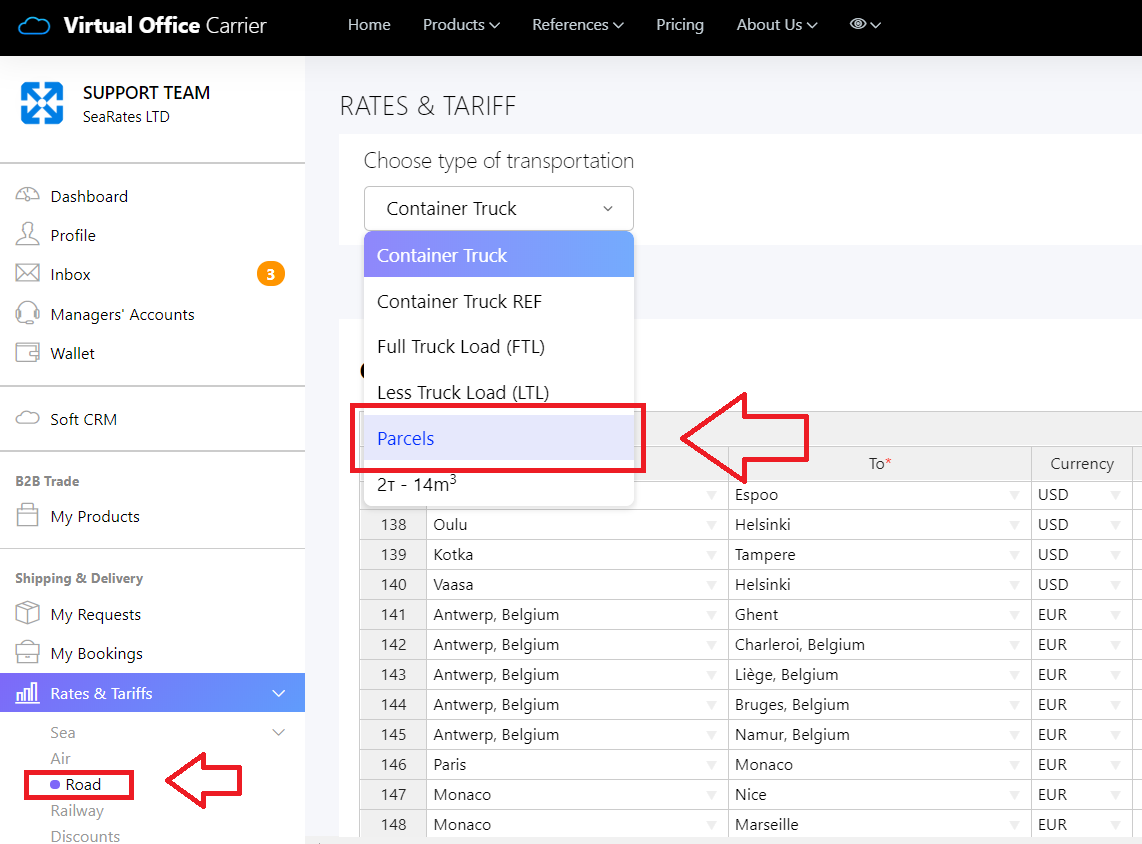The image size is (1142, 844).
Task: Click the To* column header
Action: point(880,464)
